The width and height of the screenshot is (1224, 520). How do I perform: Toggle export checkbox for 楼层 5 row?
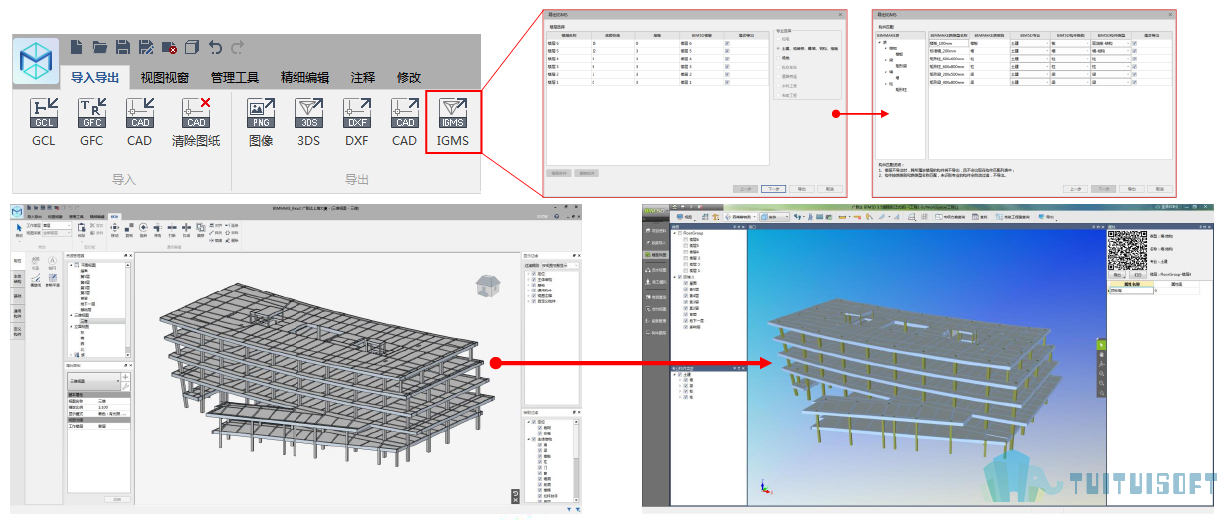click(727, 51)
